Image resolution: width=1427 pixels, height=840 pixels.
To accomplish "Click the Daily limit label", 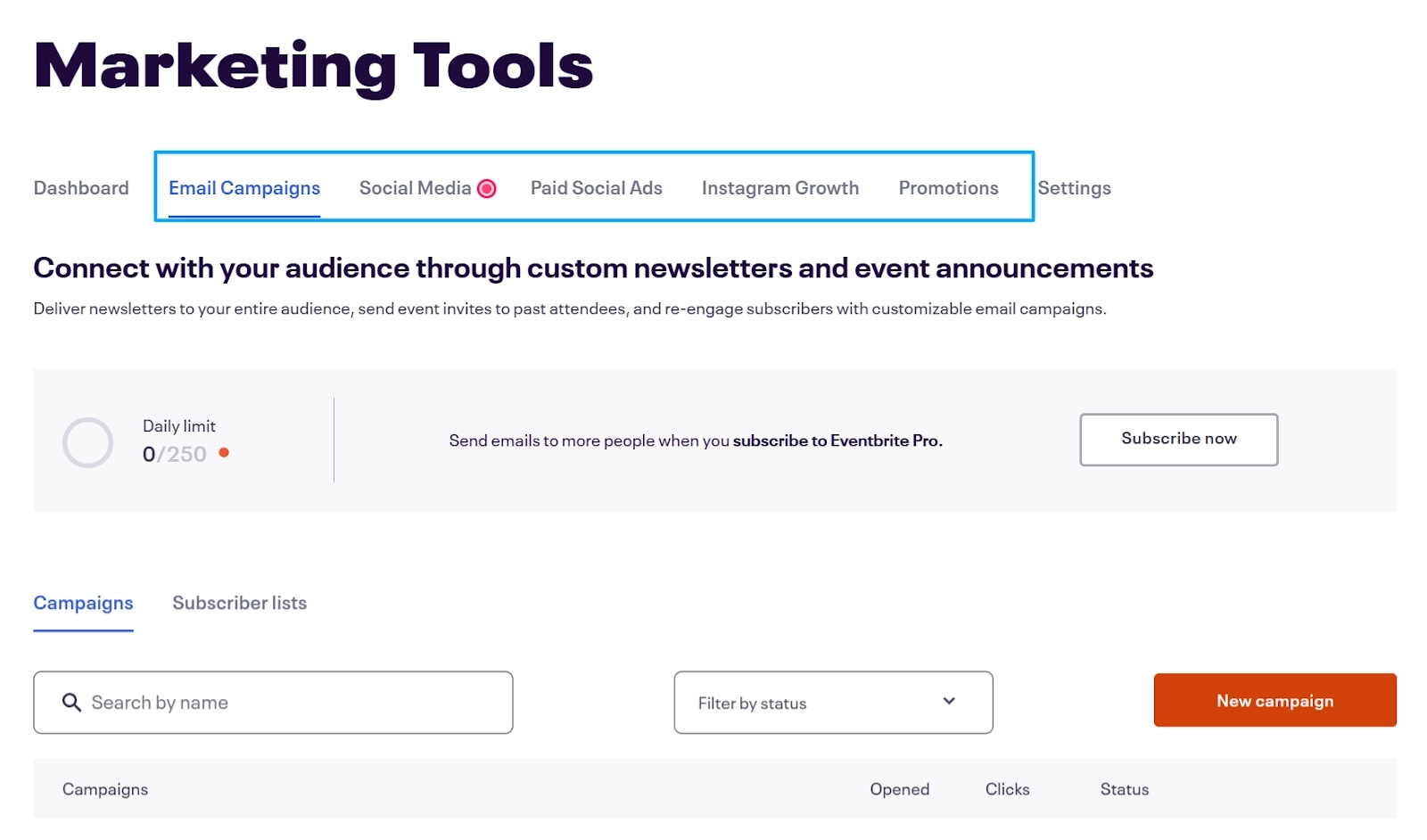I will coord(179,426).
